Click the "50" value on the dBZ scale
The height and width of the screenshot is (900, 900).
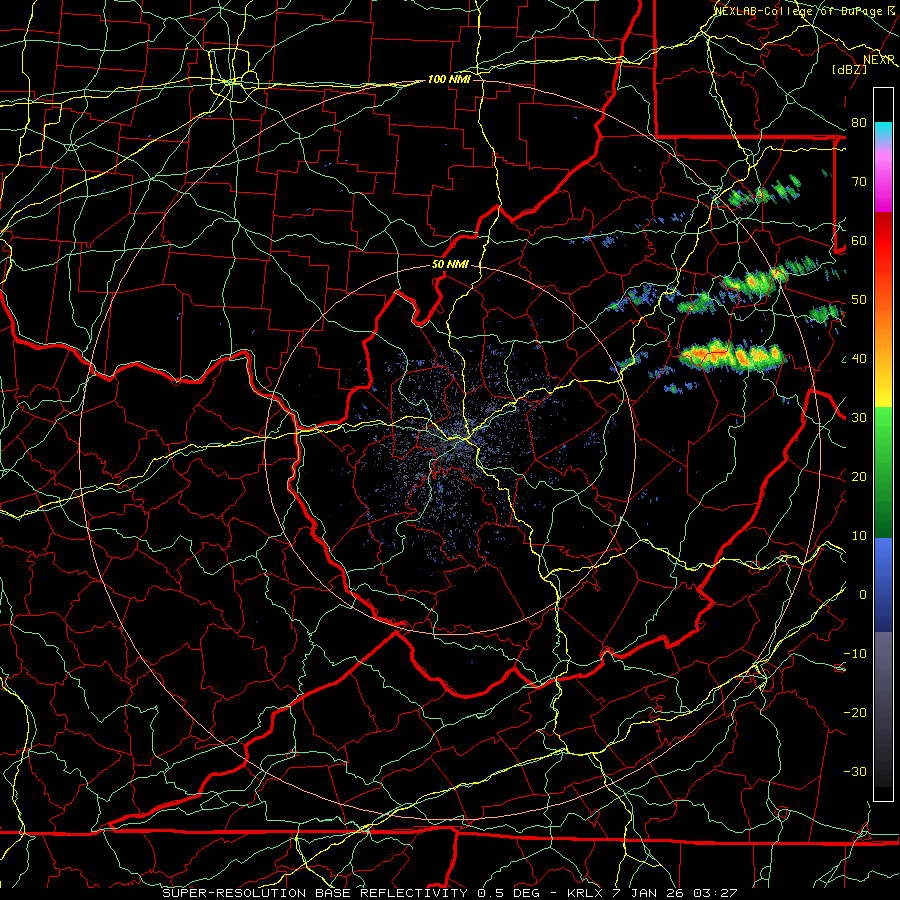(859, 300)
